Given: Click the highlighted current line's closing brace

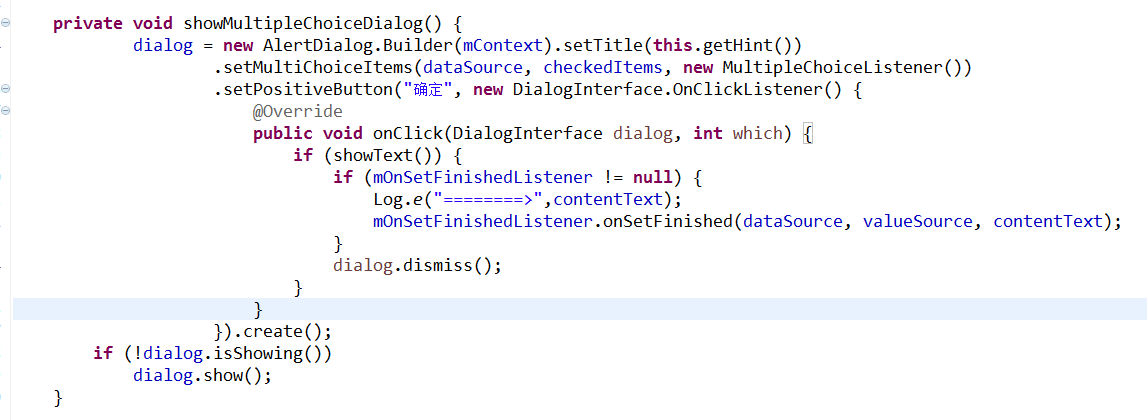Looking at the screenshot, I should (x=258, y=310).
